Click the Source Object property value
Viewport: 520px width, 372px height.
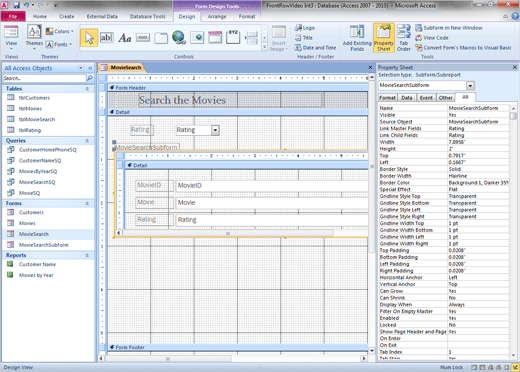pyautogui.click(x=478, y=122)
